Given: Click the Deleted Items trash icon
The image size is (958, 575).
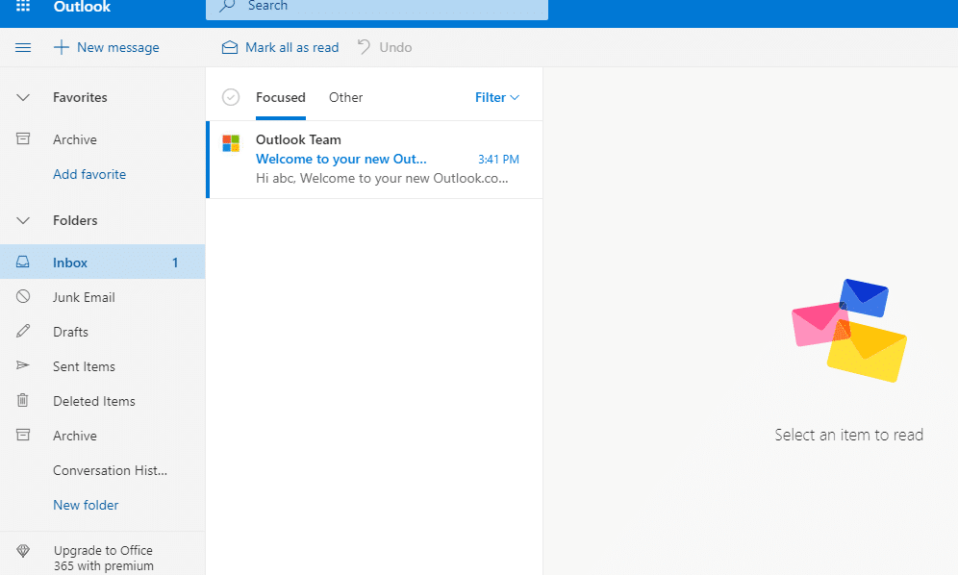Looking at the screenshot, I should pos(23,400).
